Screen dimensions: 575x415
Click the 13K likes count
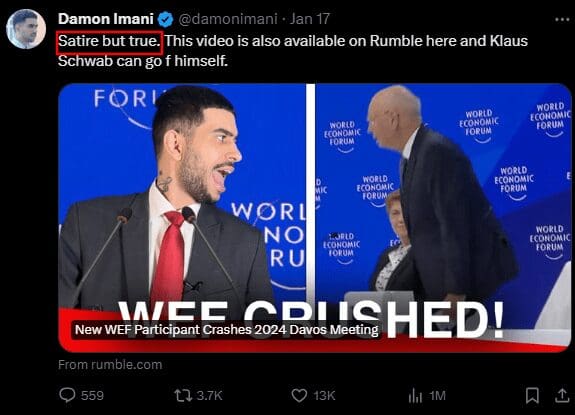pos(324,396)
